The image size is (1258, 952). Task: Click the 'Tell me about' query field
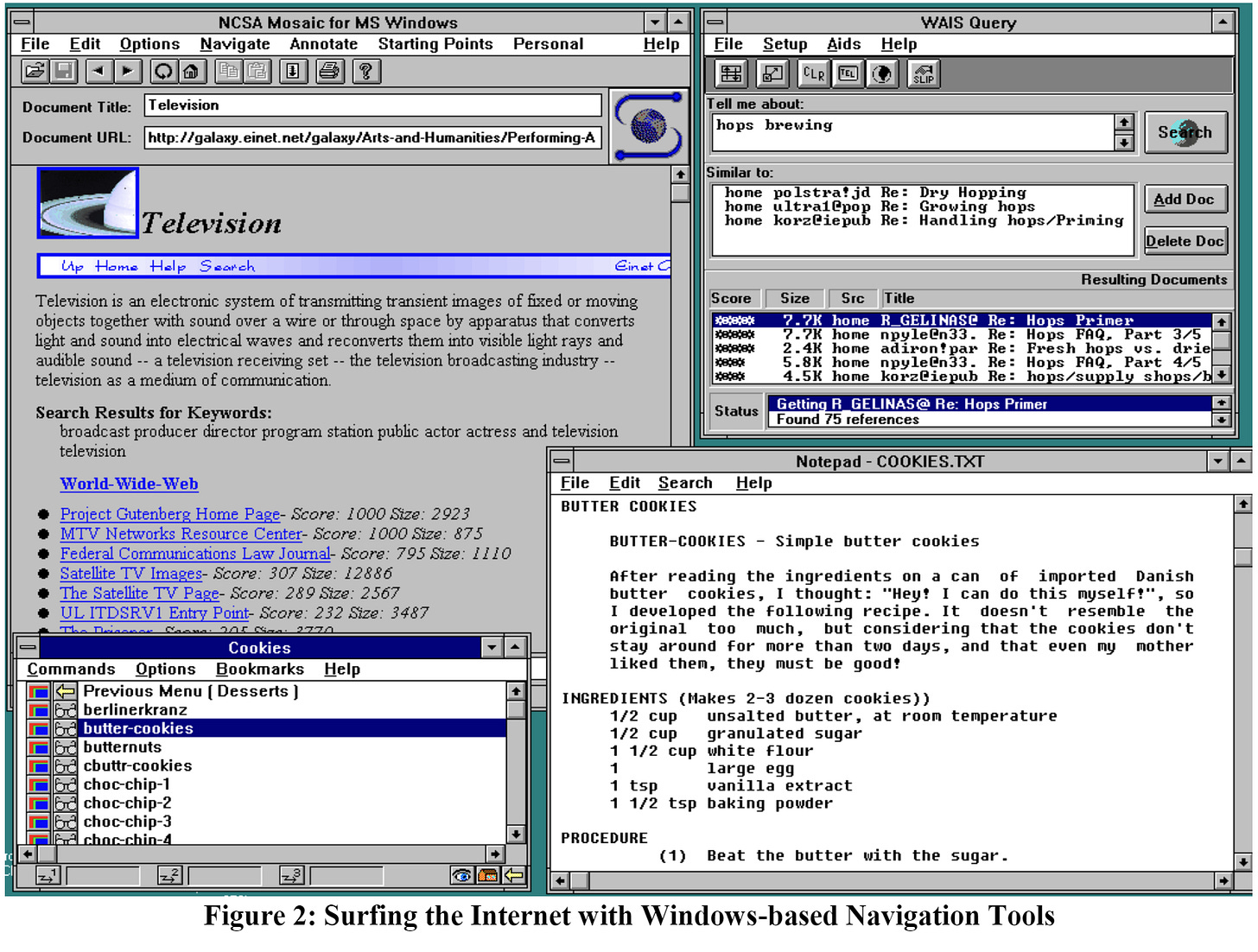[914, 132]
